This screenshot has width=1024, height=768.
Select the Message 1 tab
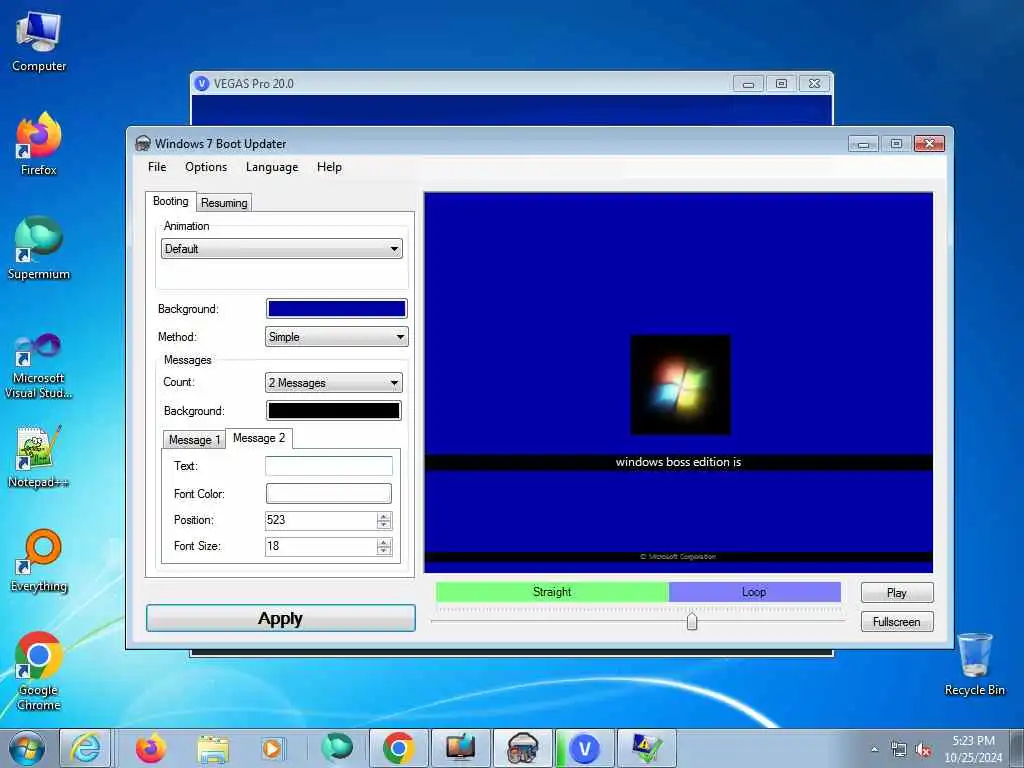pyautogui.click(x=194, y=440)
